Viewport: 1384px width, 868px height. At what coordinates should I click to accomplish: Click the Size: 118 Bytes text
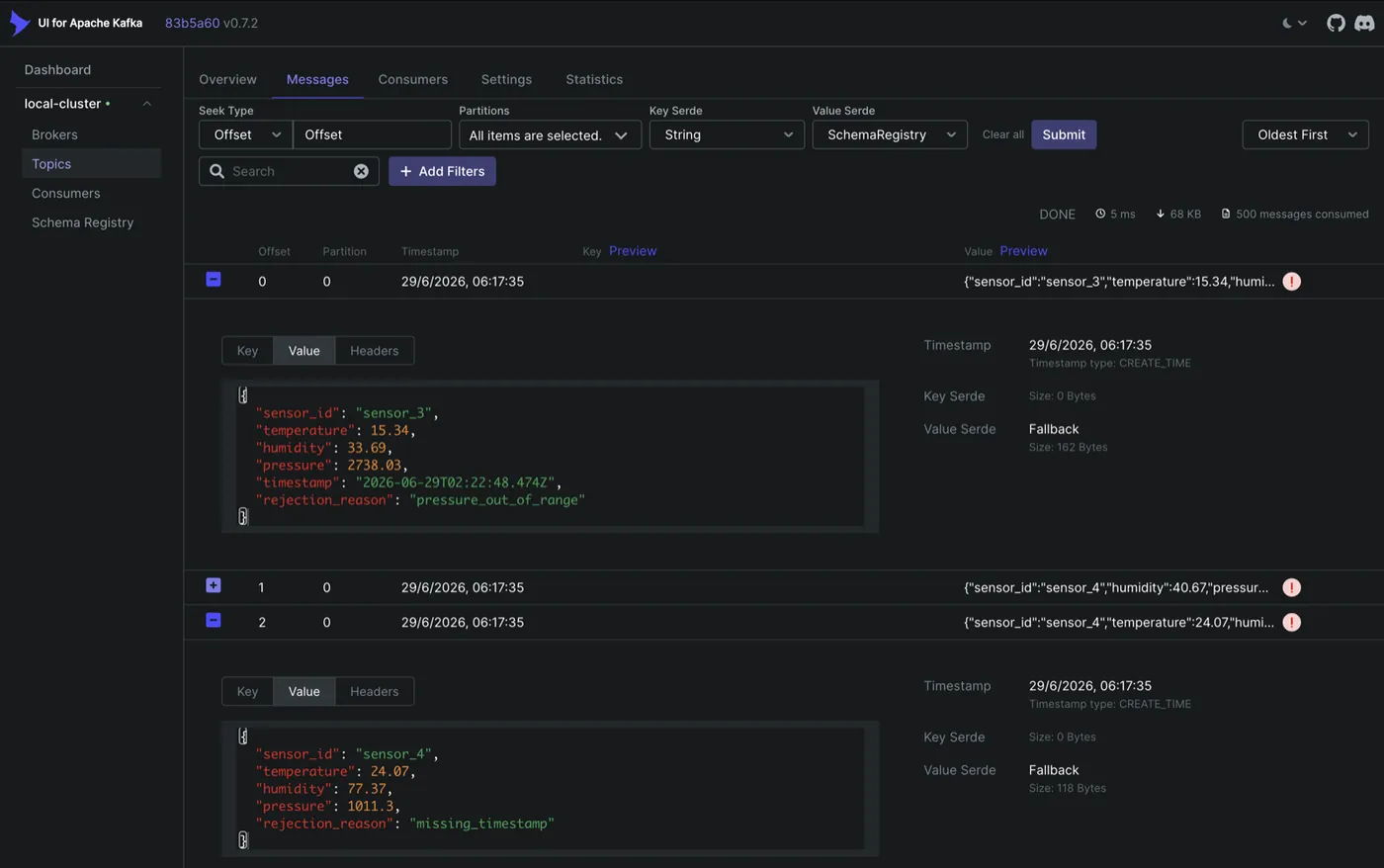(1068, 789)
